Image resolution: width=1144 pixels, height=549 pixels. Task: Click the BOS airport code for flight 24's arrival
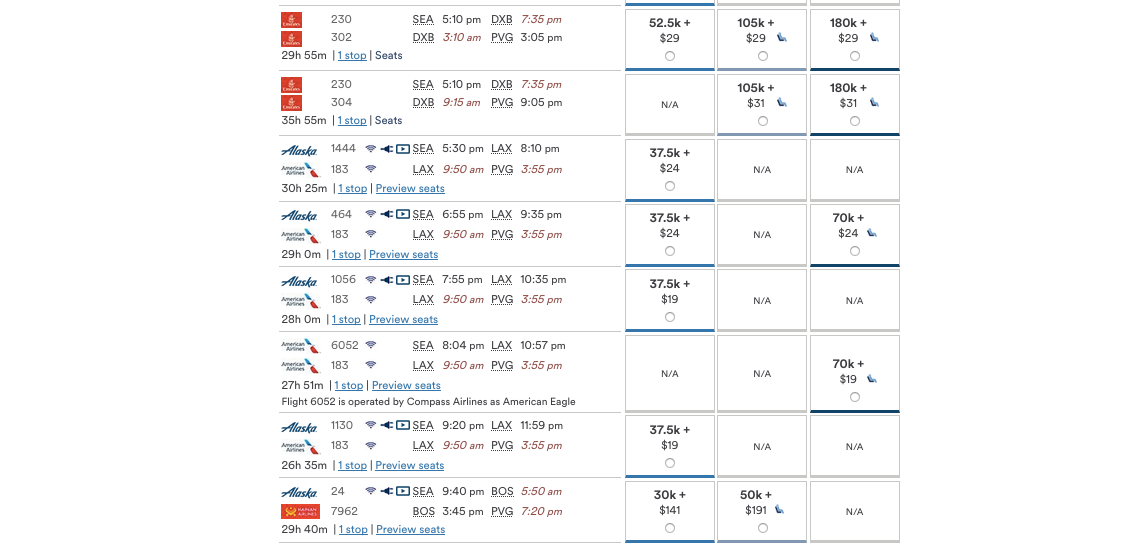coord(502,491)
